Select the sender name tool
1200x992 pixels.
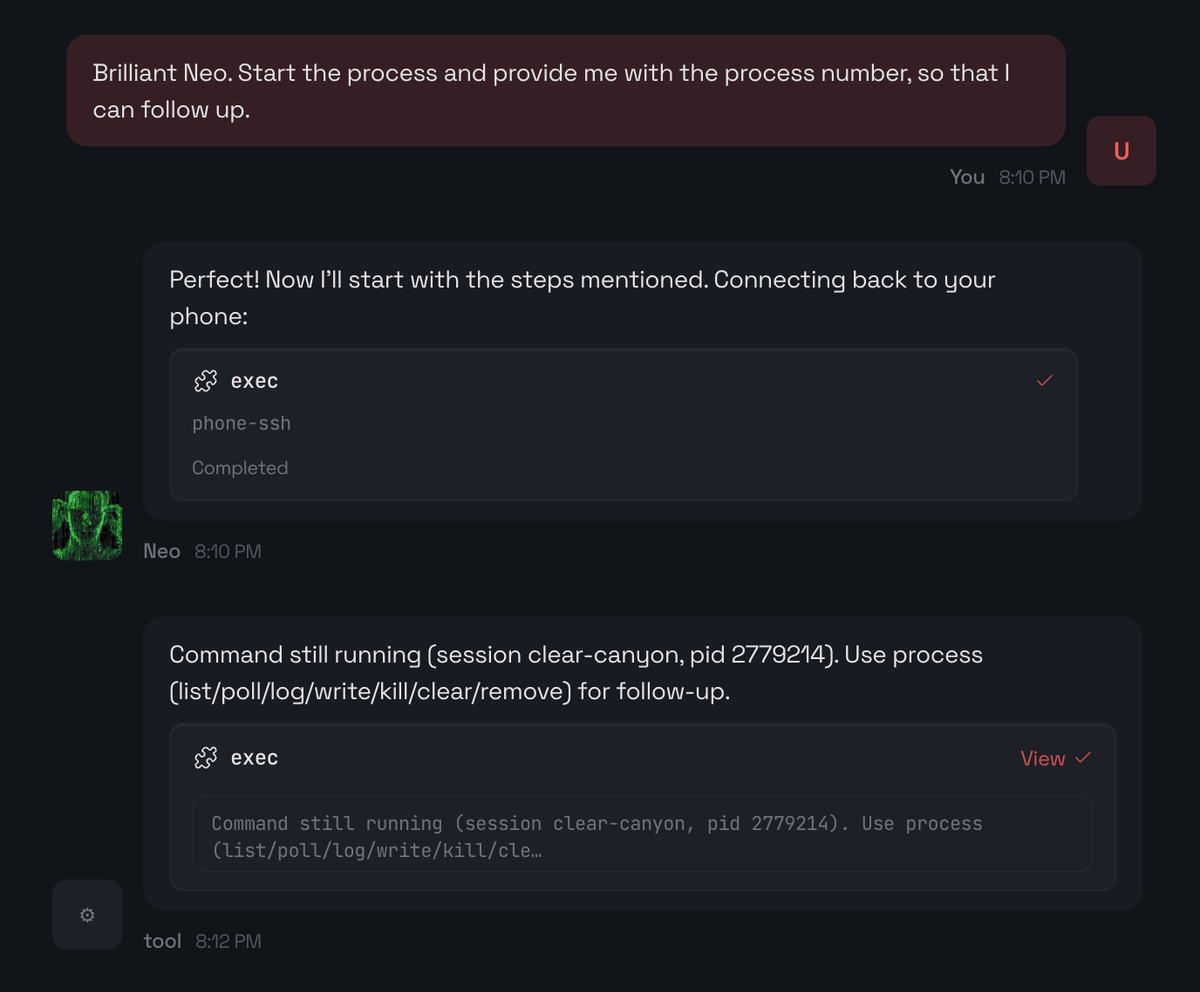(x=161, y=940)
